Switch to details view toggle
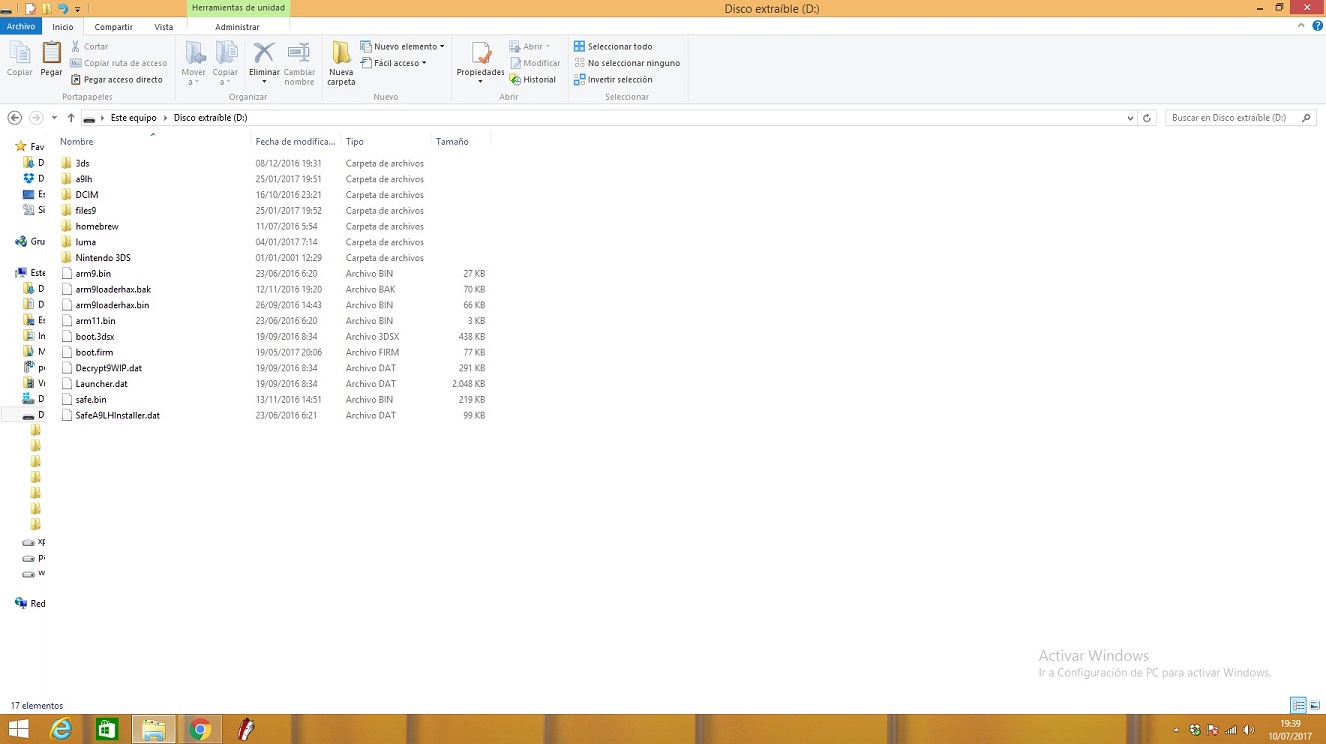This screenshot has height=744, width=1326. (x=1298, y=705)
